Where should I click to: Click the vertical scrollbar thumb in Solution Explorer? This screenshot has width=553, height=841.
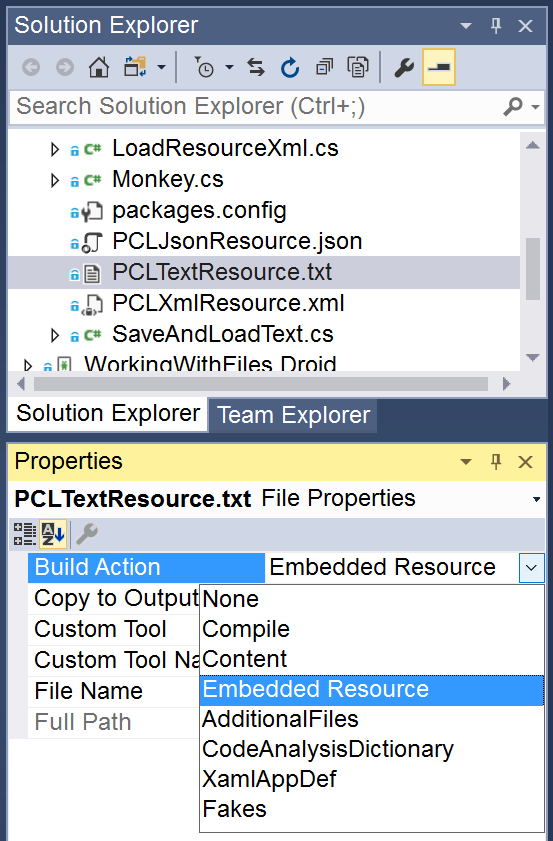pyautogui.click(x=533, y=269)
